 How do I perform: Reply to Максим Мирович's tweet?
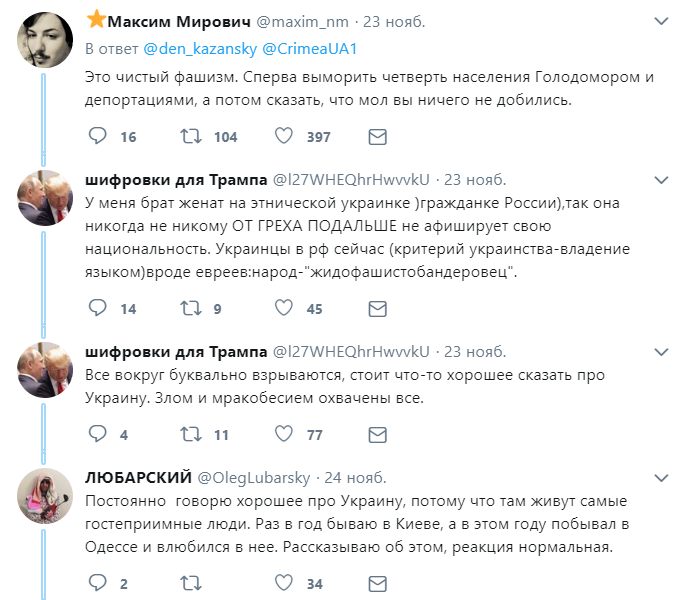[x=97, y=136]
